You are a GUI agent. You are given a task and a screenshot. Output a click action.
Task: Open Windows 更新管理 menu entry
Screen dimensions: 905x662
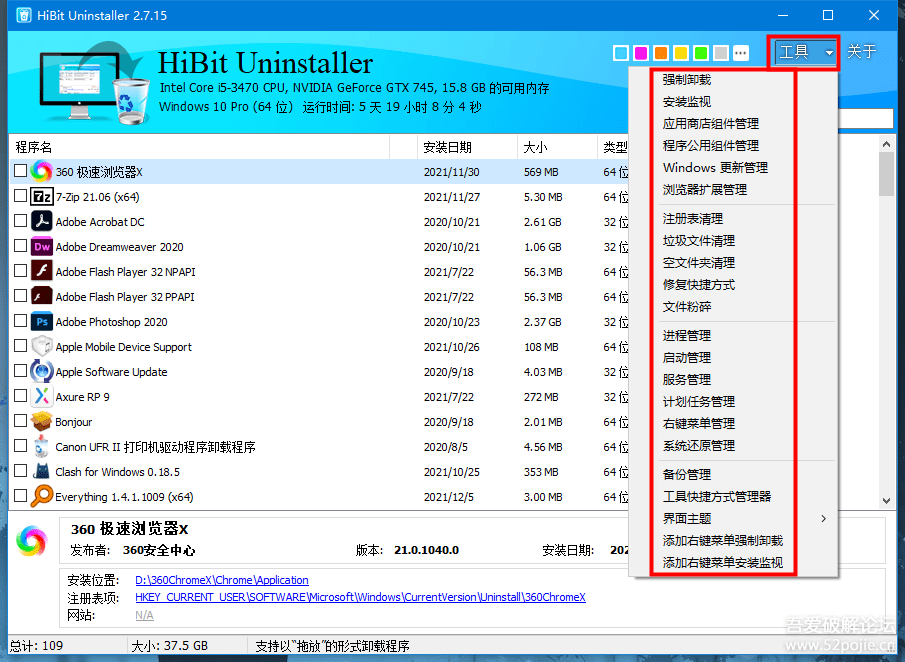[715, 167]
